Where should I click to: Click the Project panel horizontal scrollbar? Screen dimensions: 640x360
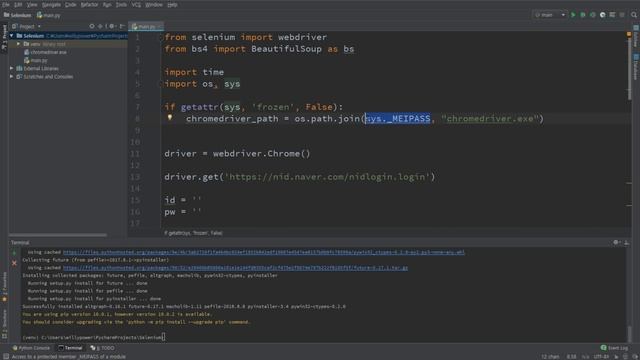coord(58,235)
